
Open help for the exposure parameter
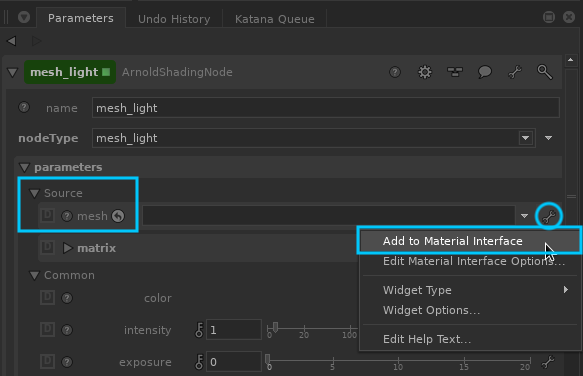(67, 362)
